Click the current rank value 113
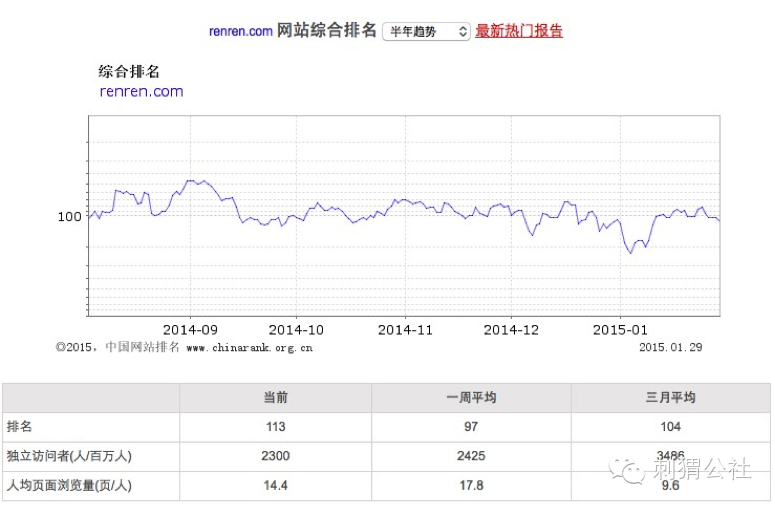 [276, 426]
